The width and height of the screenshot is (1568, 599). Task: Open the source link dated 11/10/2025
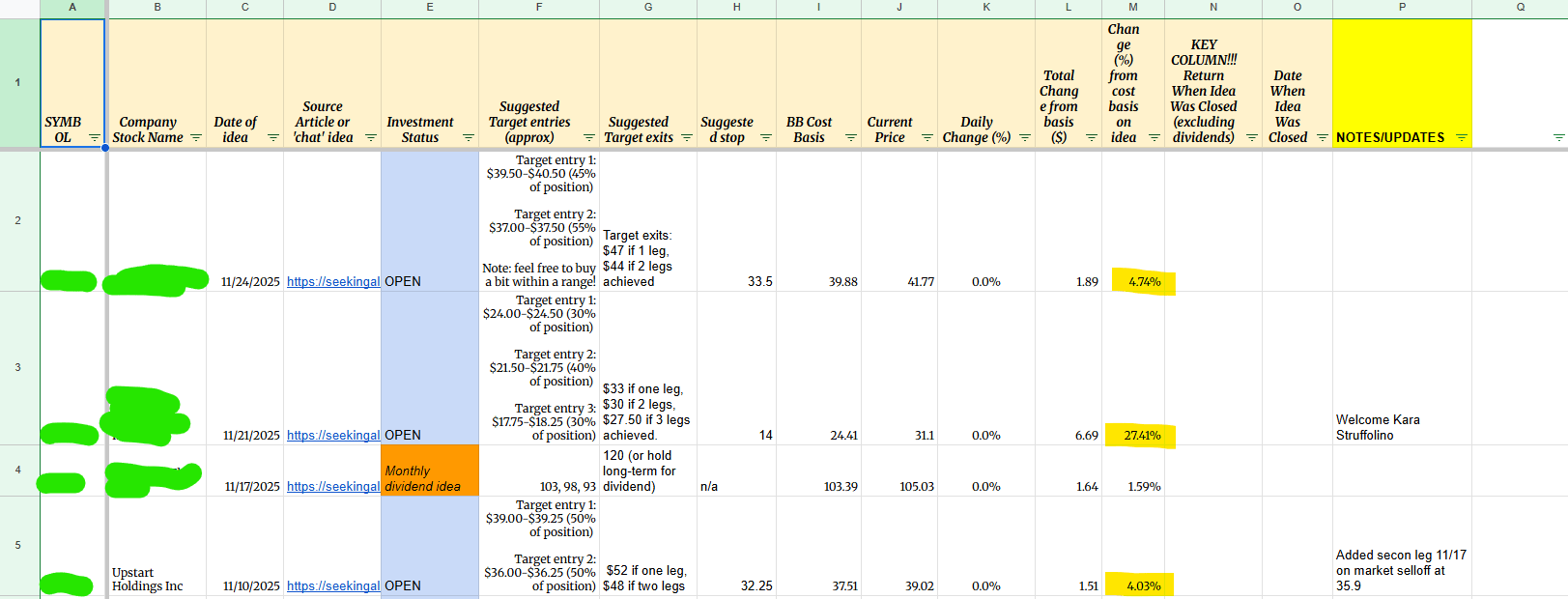332,586
